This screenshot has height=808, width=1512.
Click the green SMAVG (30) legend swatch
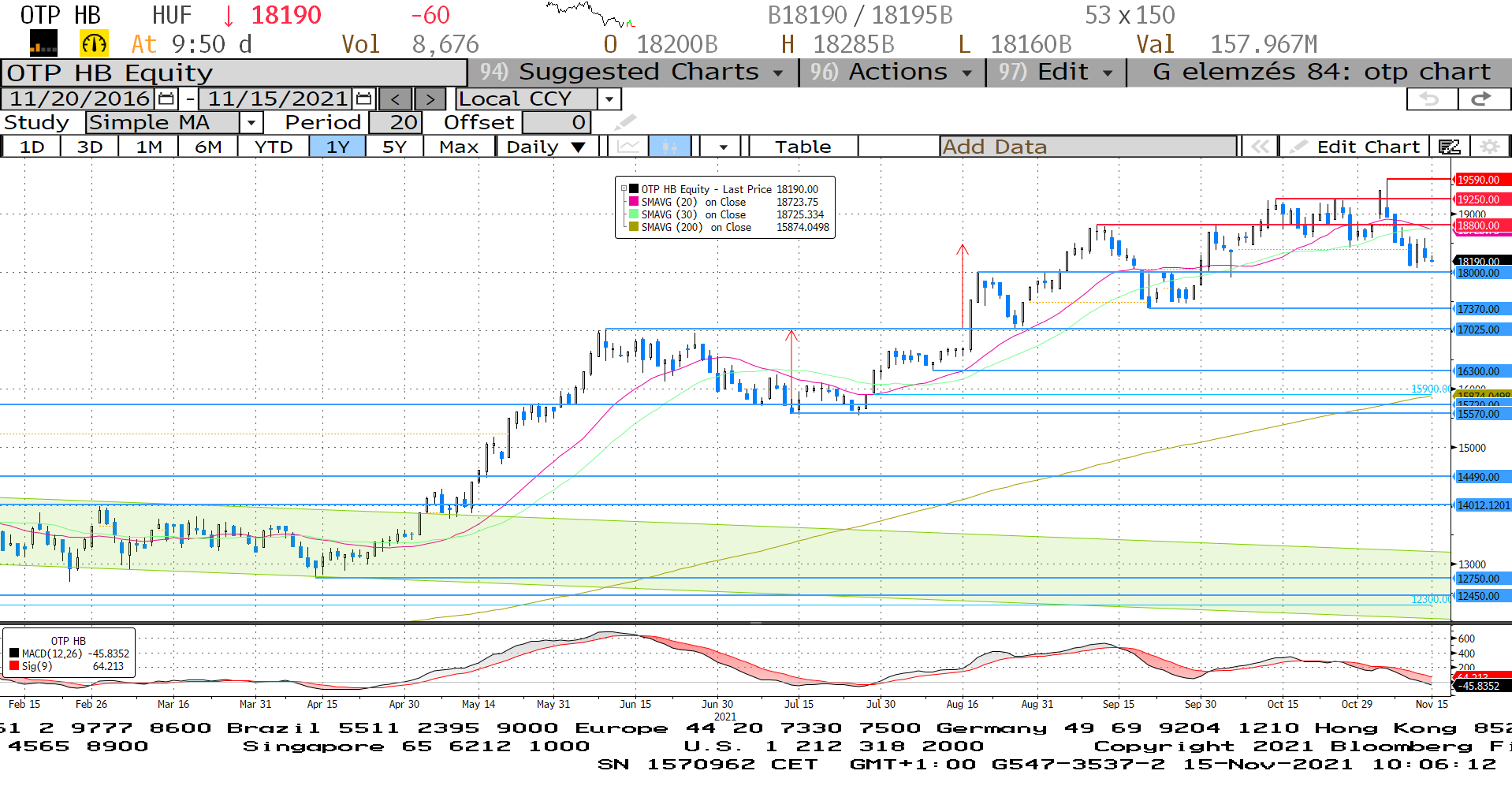click(634, 214)
